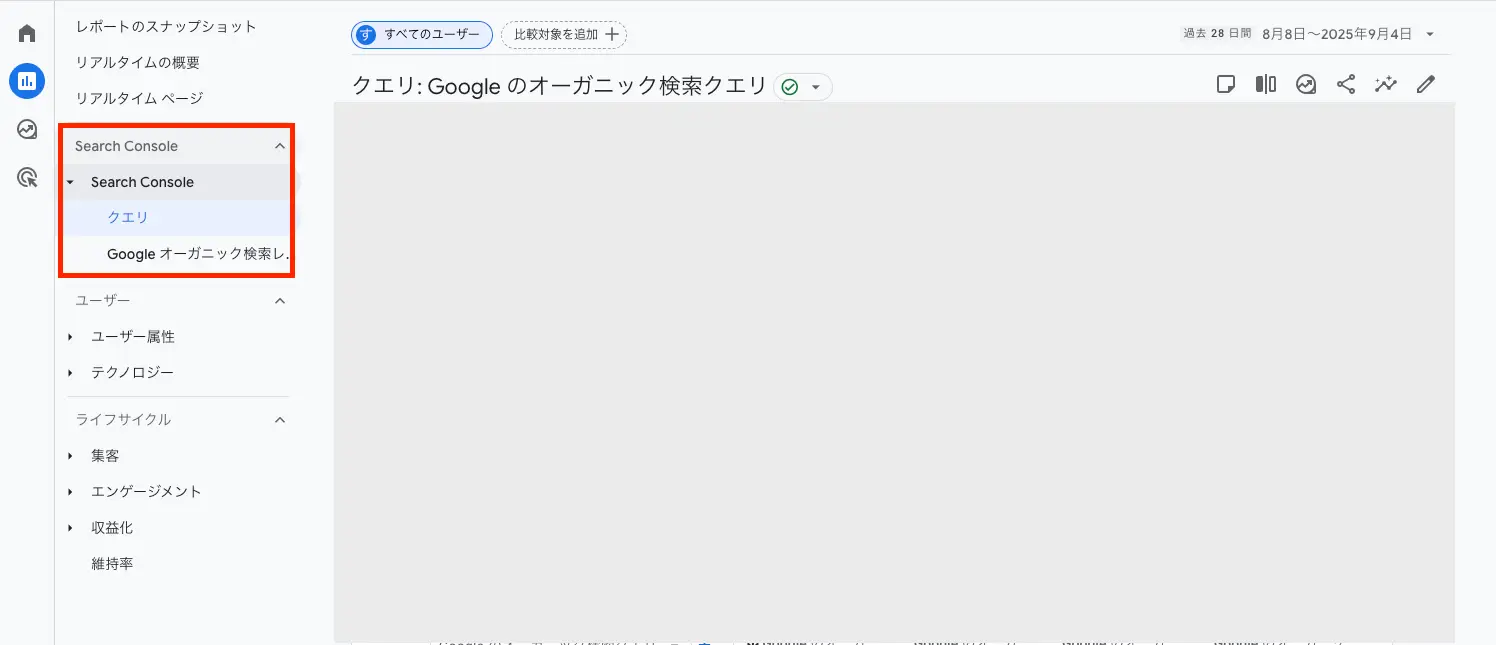The image size is (1496, 645).
Task: Open the green check status dropdown
Action: (x=803, y=87)
